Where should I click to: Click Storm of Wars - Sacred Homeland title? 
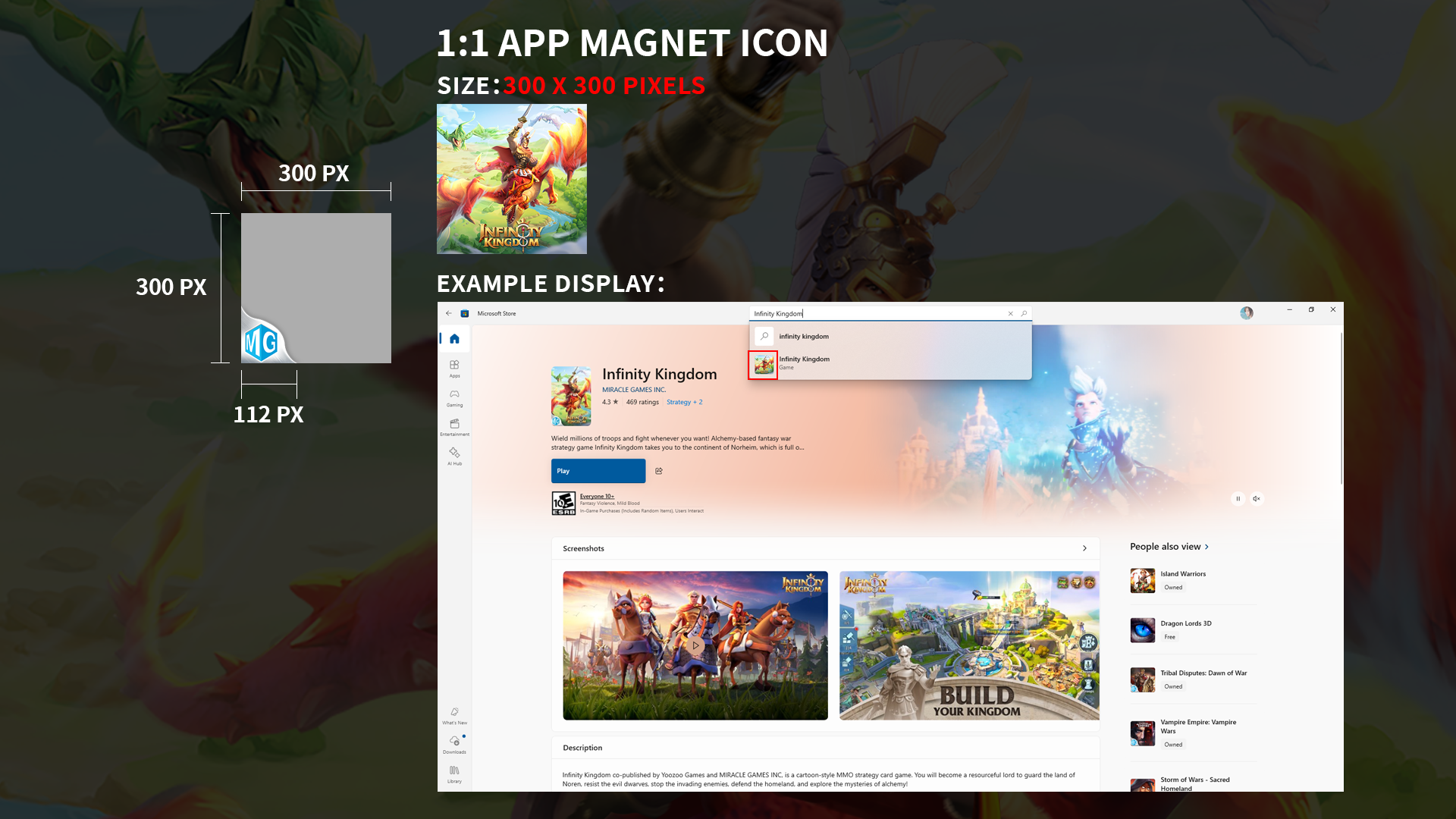(1195, 784)
